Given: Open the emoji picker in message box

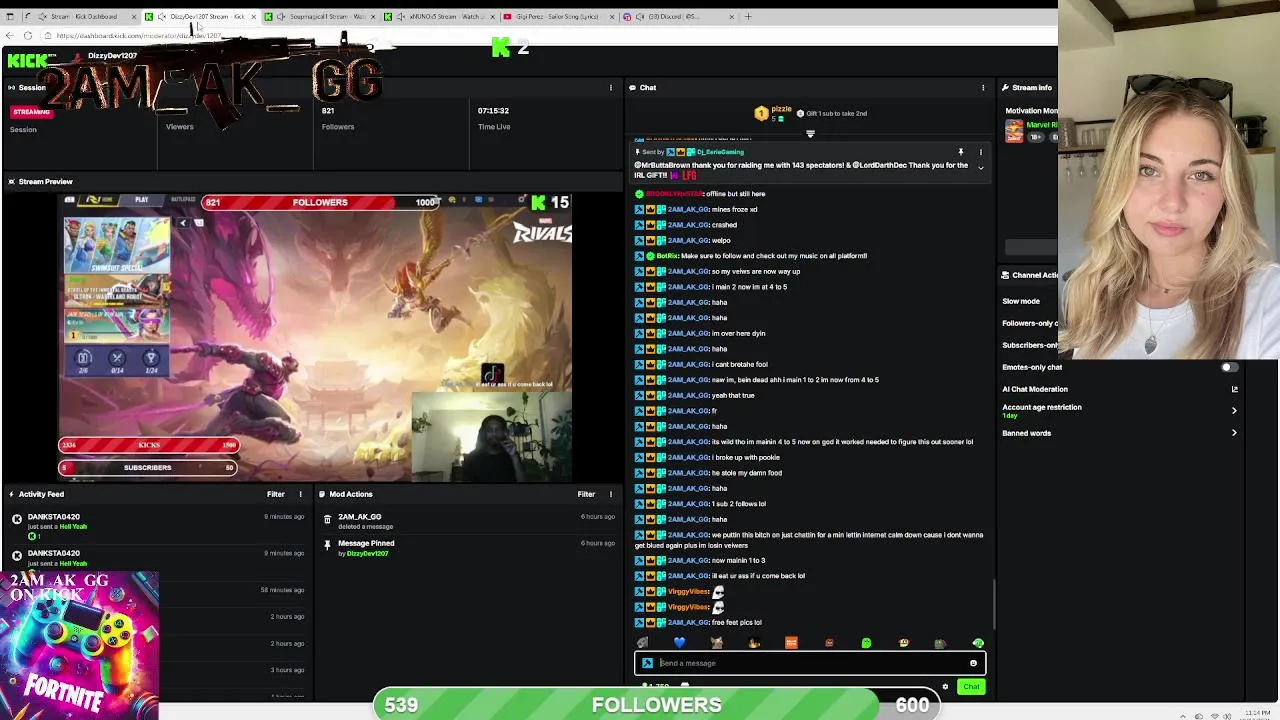Looking at the screenshot, I should pyautogui.click(x=973, y=663).
